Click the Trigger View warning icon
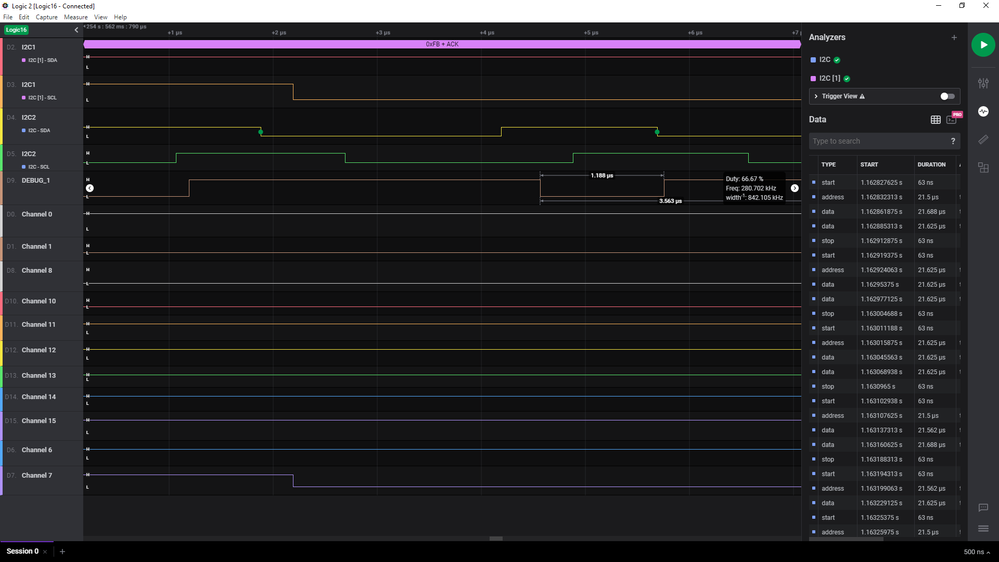Image resolution: width=999 pixels, height=562 pixels. pyautogui.click(x=862, y=96)
